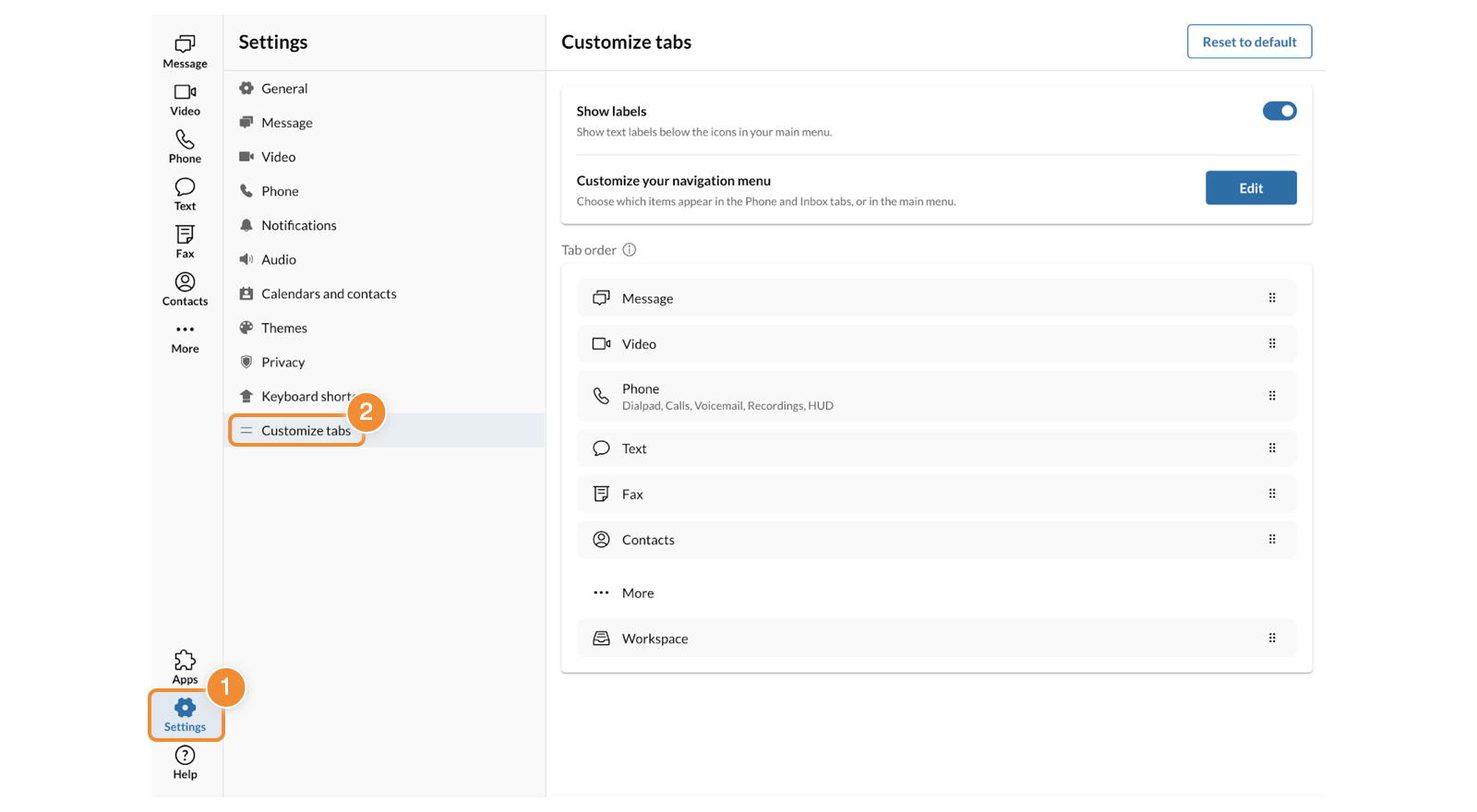Open Notifications settings
1477x812 pixels.
click(x=298, y=225)
